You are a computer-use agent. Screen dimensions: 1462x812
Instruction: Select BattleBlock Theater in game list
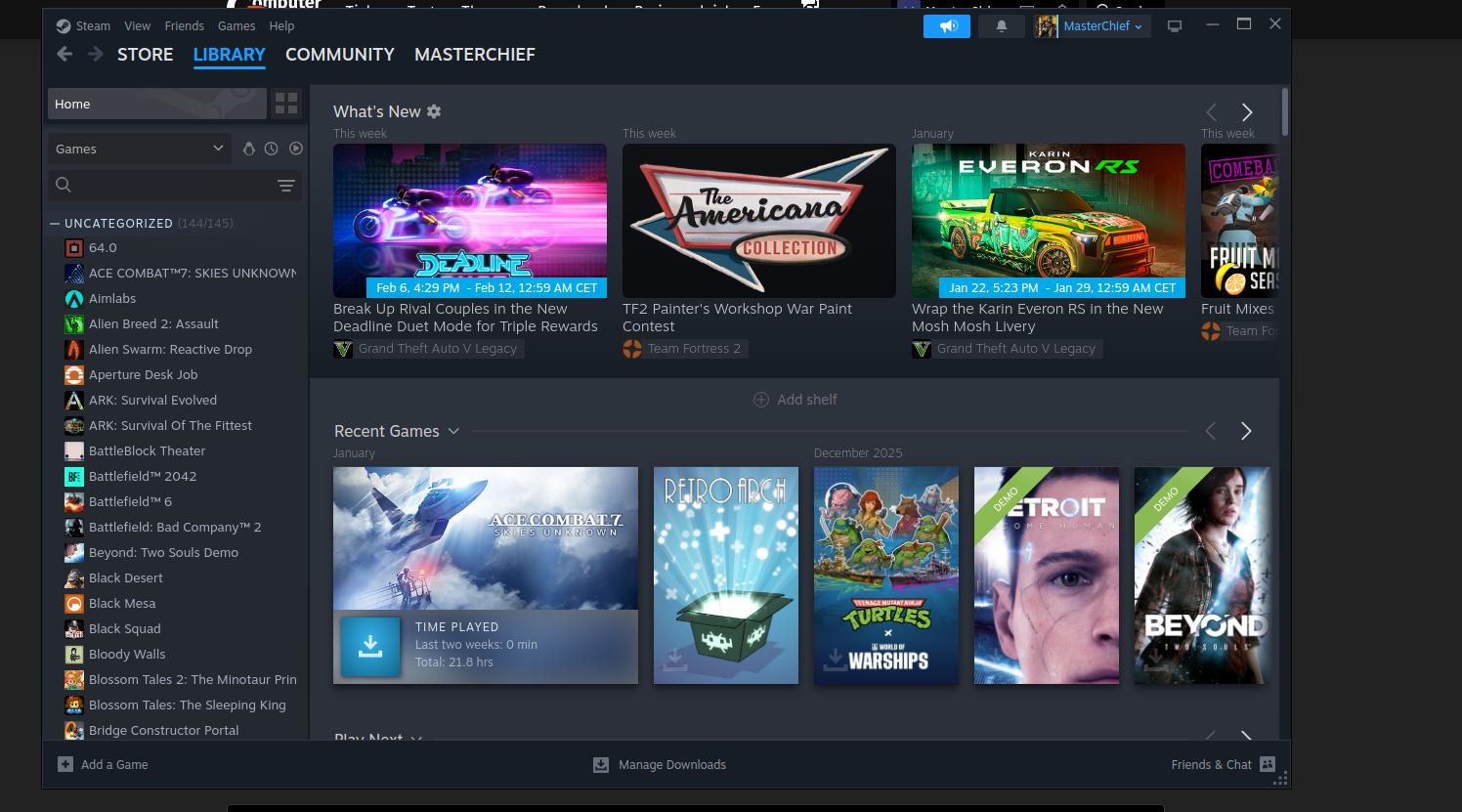[x=147, y=451]
